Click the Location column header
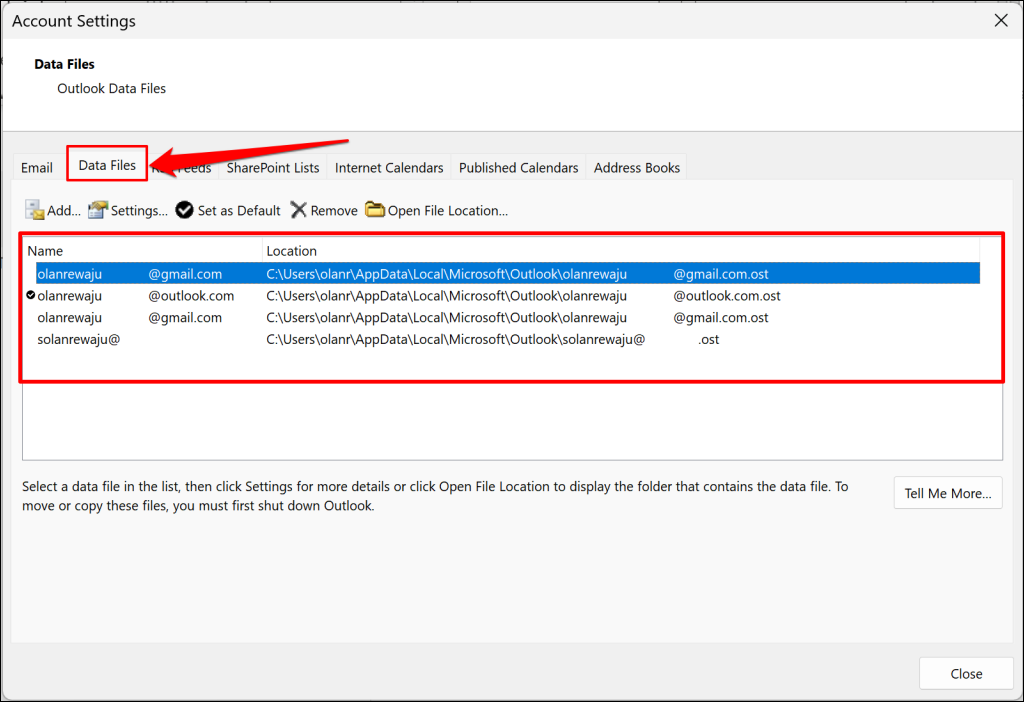 click(x=600, y=251)
